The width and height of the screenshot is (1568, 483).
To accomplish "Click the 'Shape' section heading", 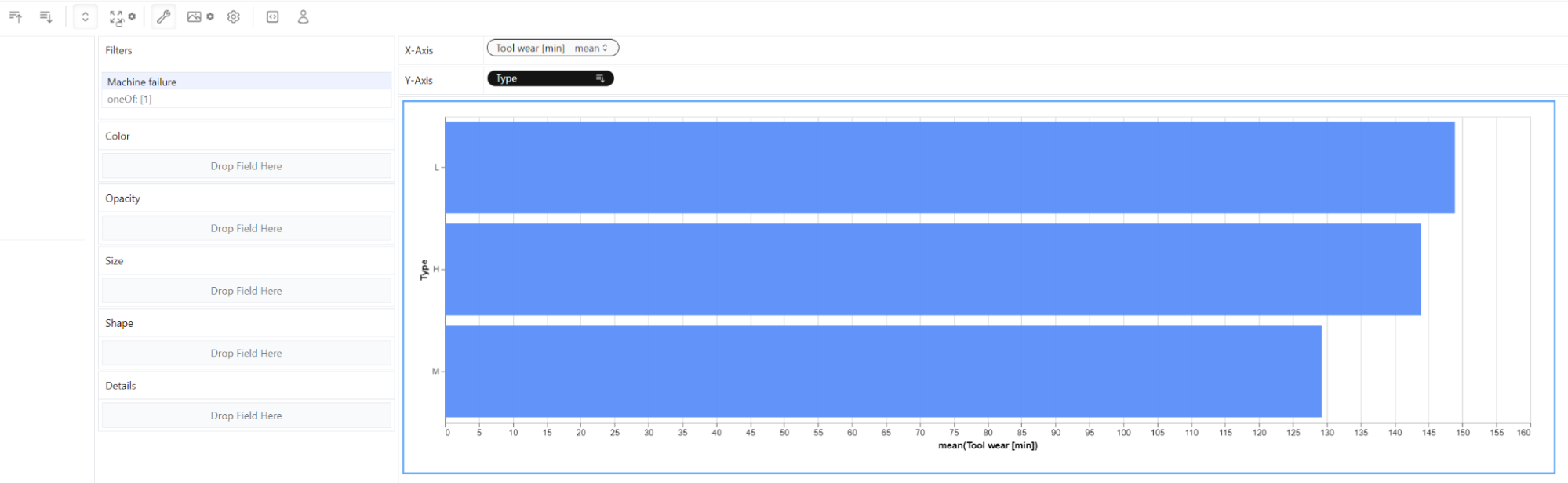I will pyautogui.click(x=119, y=323).
